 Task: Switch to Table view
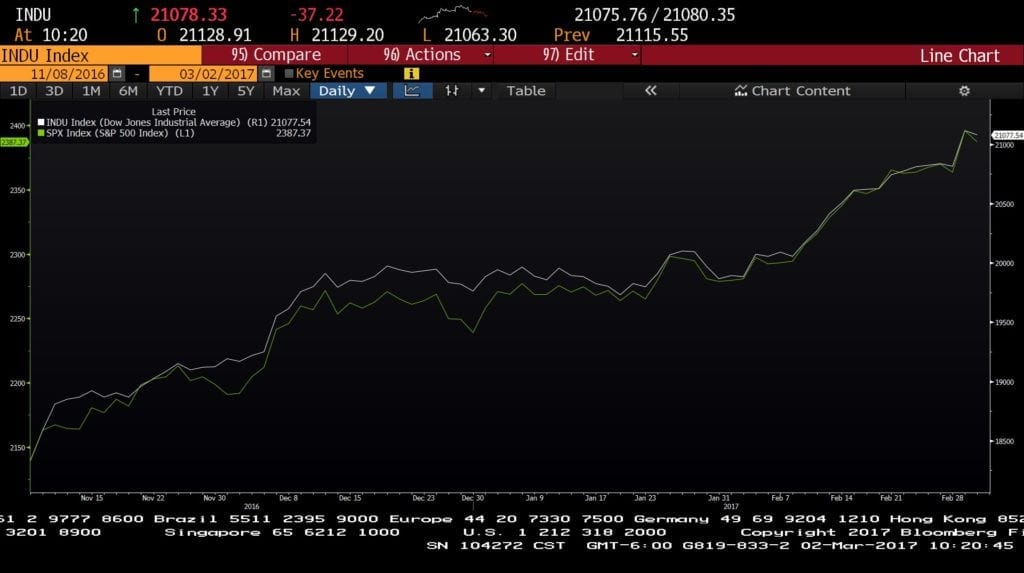526,91
